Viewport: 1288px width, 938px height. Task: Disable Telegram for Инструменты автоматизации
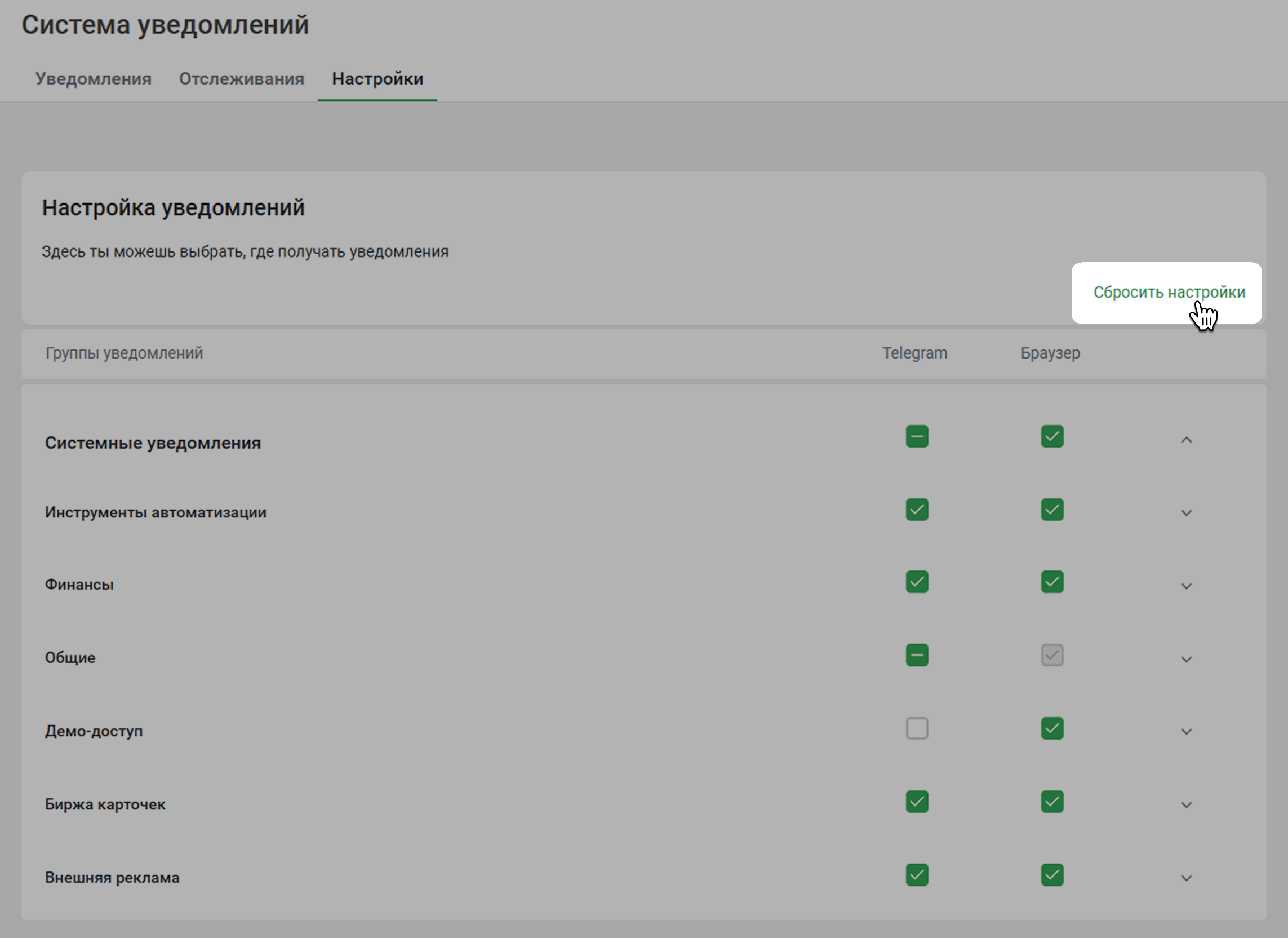(917, 510)
